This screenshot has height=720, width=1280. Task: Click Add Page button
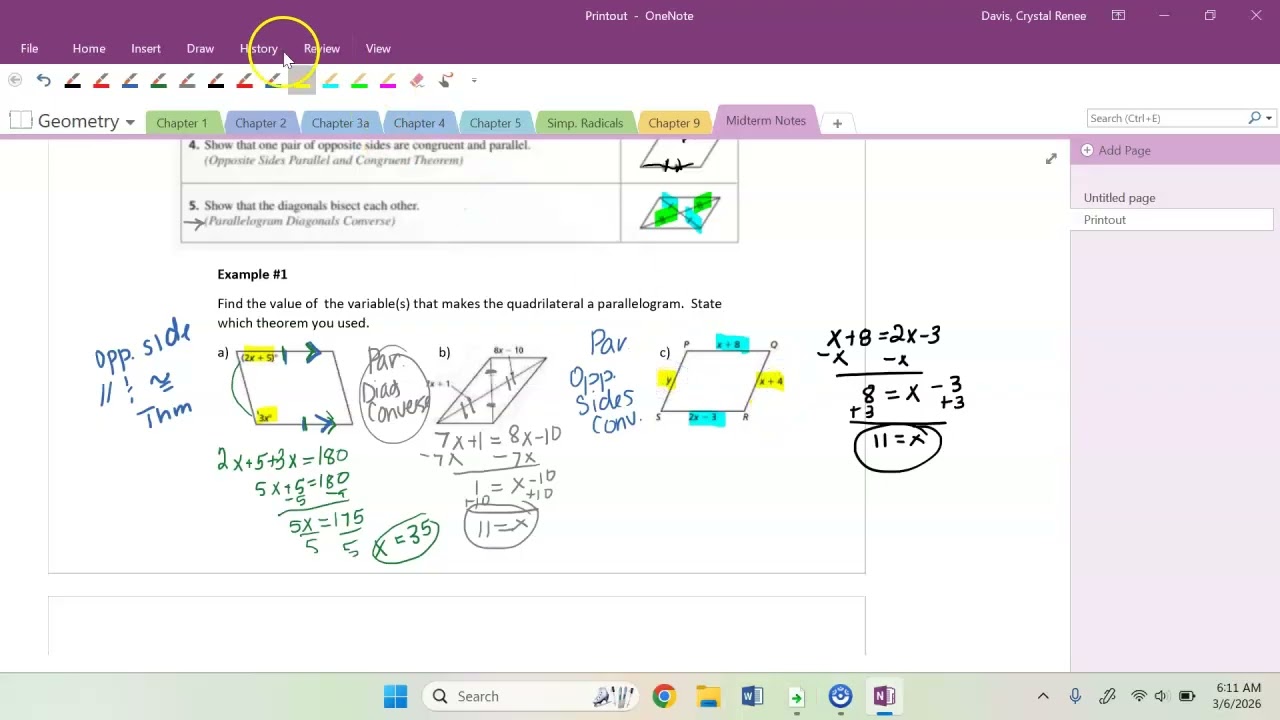click(x=1116, y=150)
